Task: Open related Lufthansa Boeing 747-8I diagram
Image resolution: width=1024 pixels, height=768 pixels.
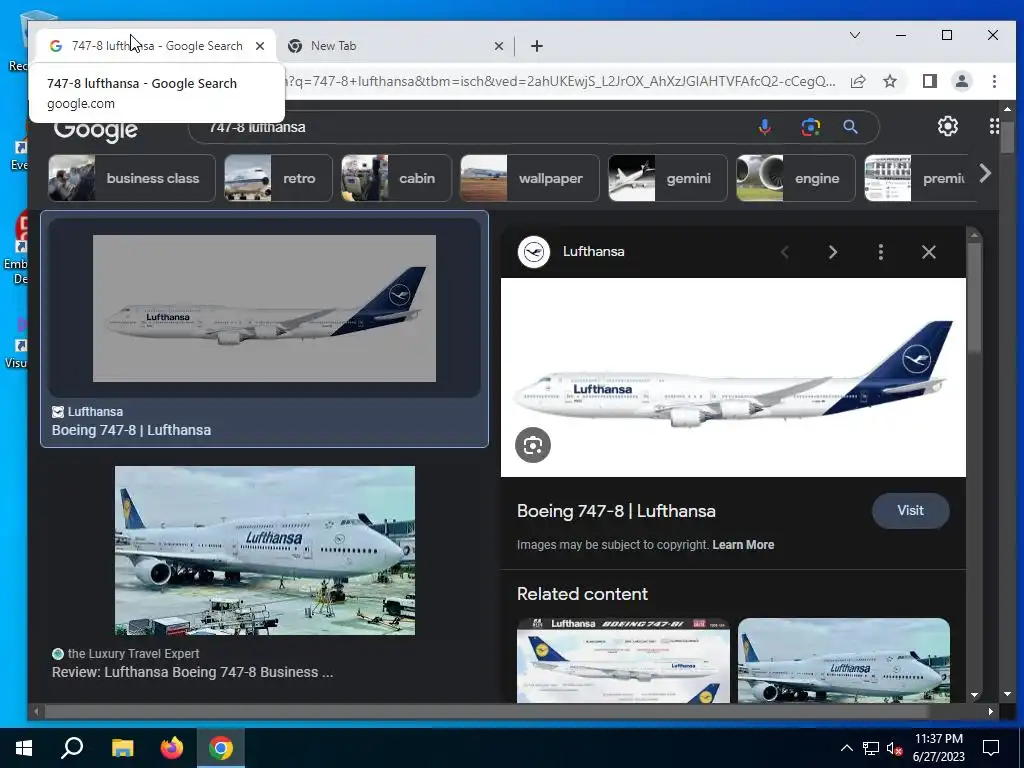Action: (x=623, y=660)
